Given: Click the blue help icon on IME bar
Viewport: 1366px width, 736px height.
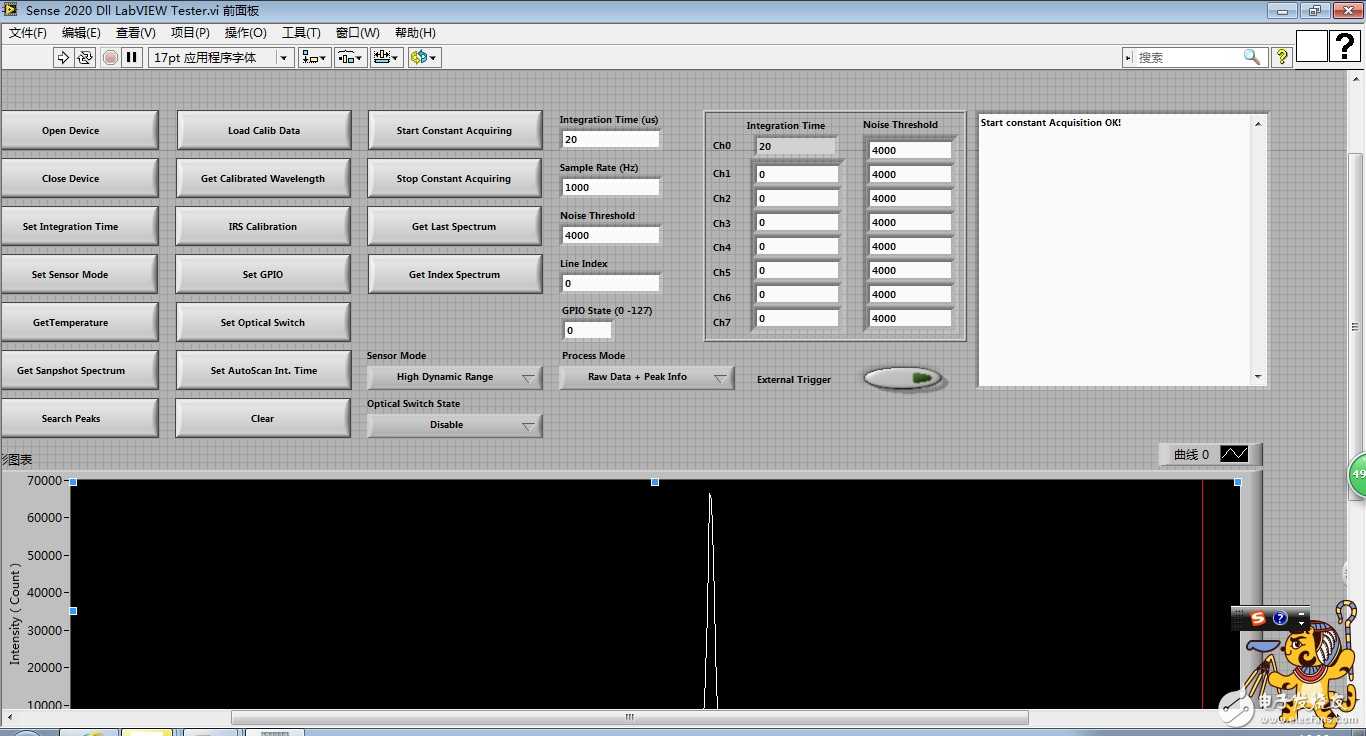Looking at the screenshot, I should coord(1280,618).
